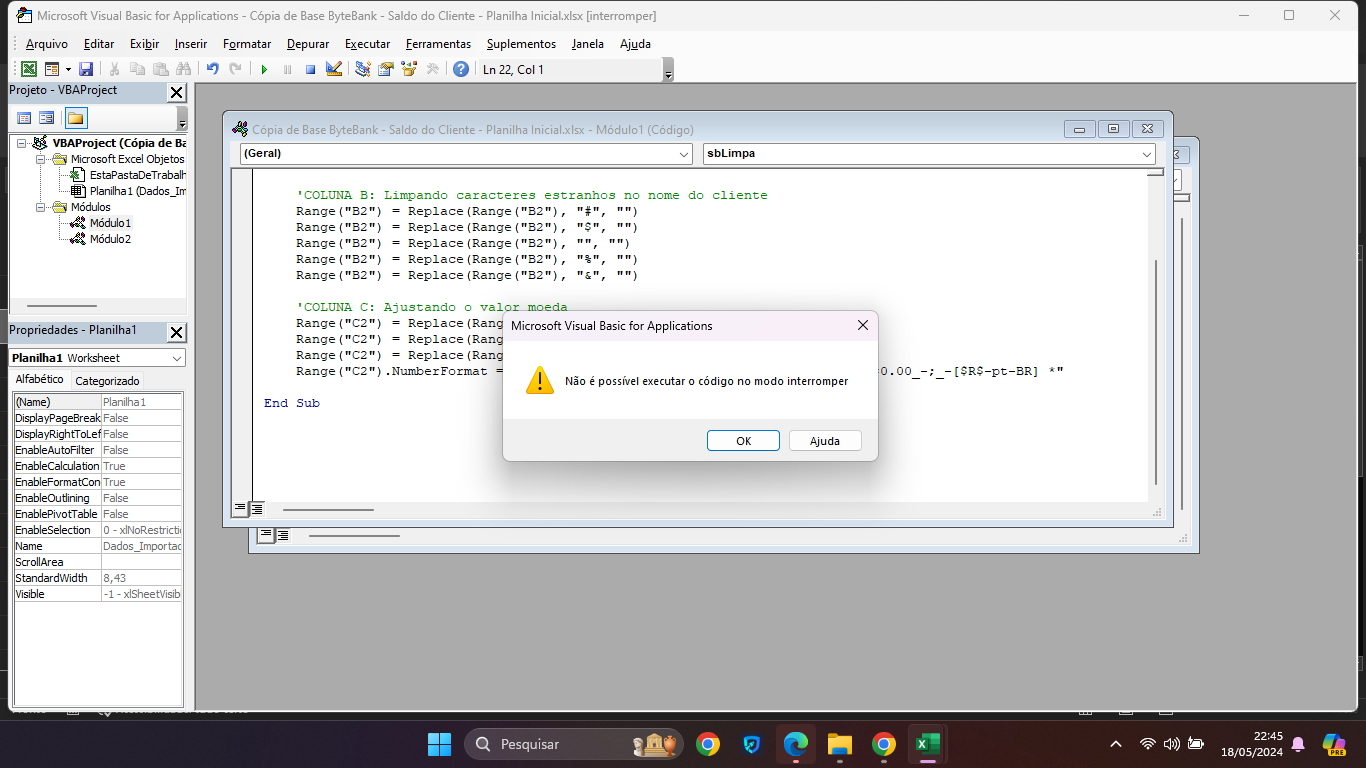Click OK in the error dialog

[x=743, y=441]
